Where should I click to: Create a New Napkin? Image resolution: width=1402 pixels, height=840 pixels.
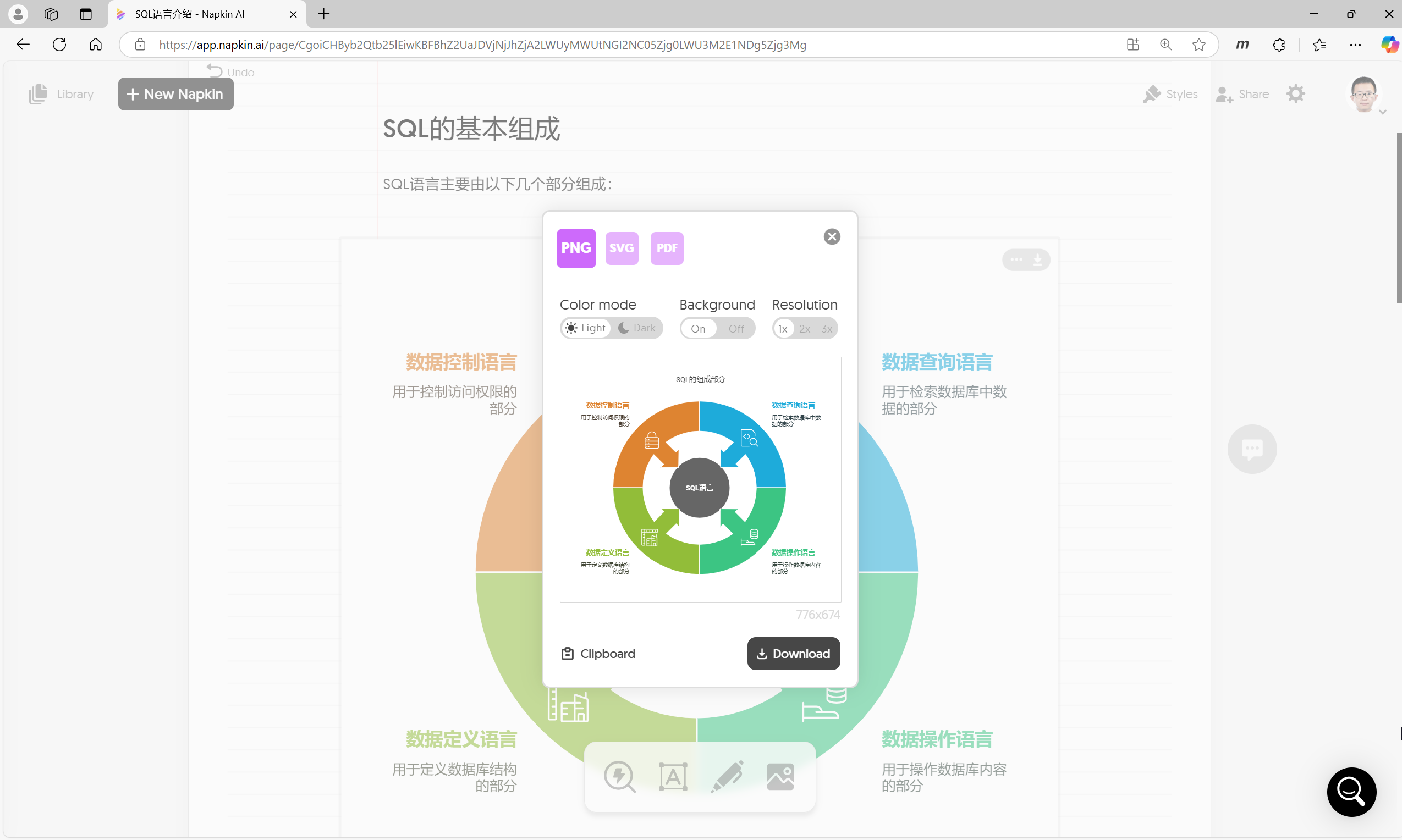coord(175,94)
